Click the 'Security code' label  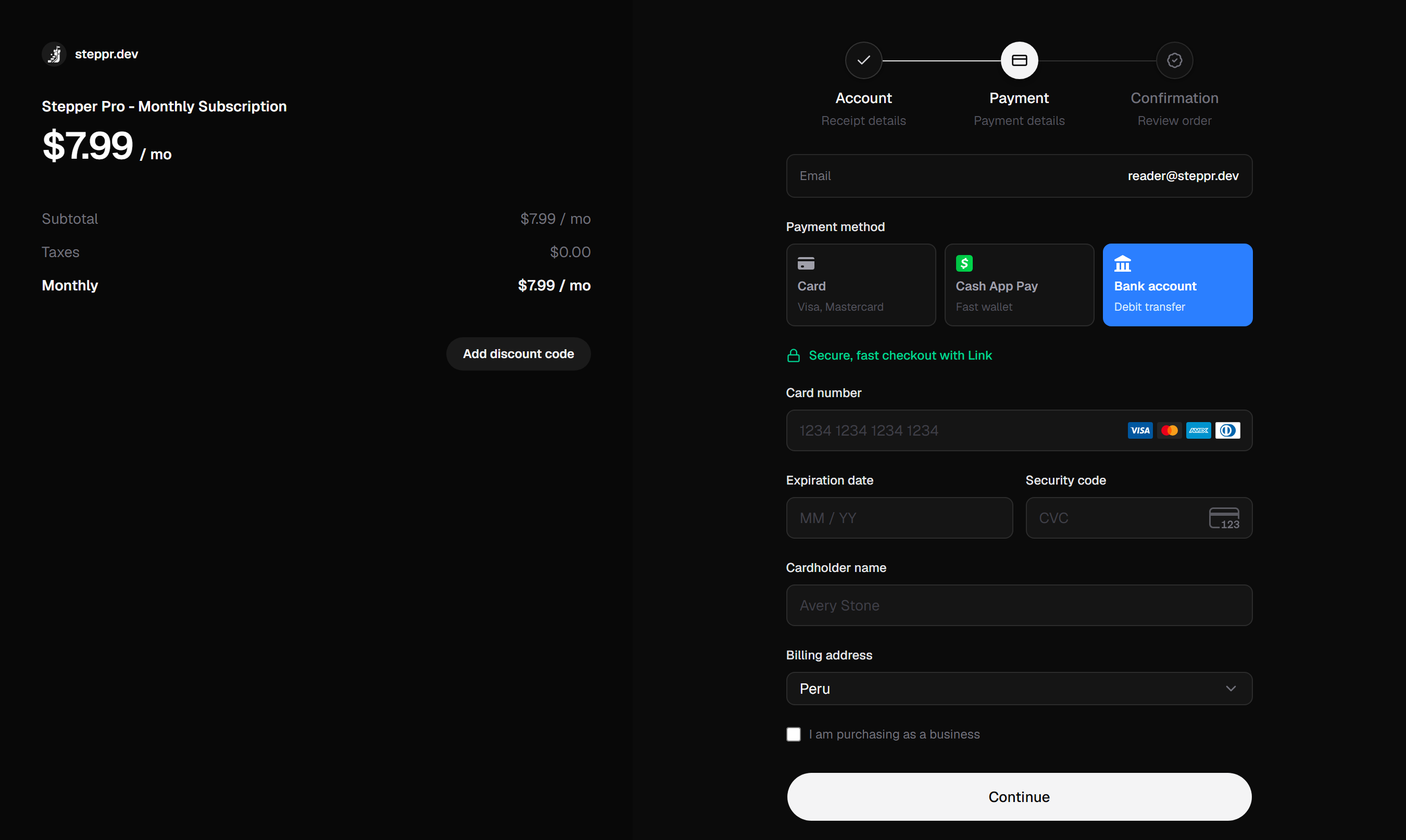pos(1065,480)
